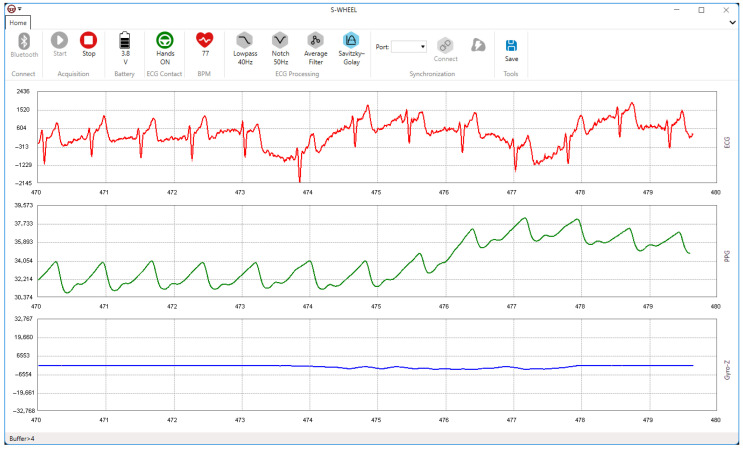Image resolution: width=743 pixels, height=451 pixels.
Task: Open the Port dropdown list
Action: (x=409, y=47)
